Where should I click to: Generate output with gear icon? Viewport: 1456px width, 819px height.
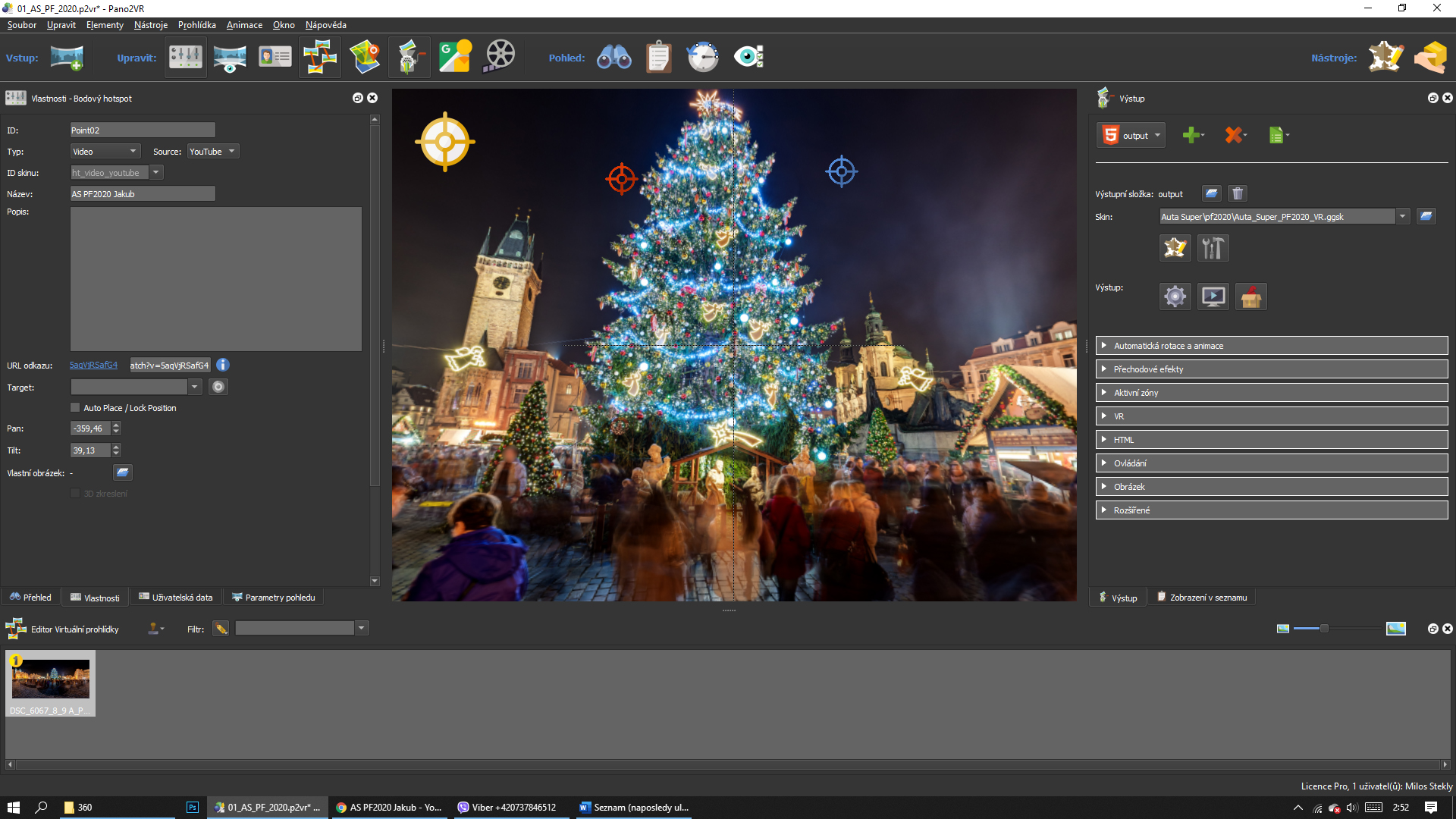(1175, 297)
